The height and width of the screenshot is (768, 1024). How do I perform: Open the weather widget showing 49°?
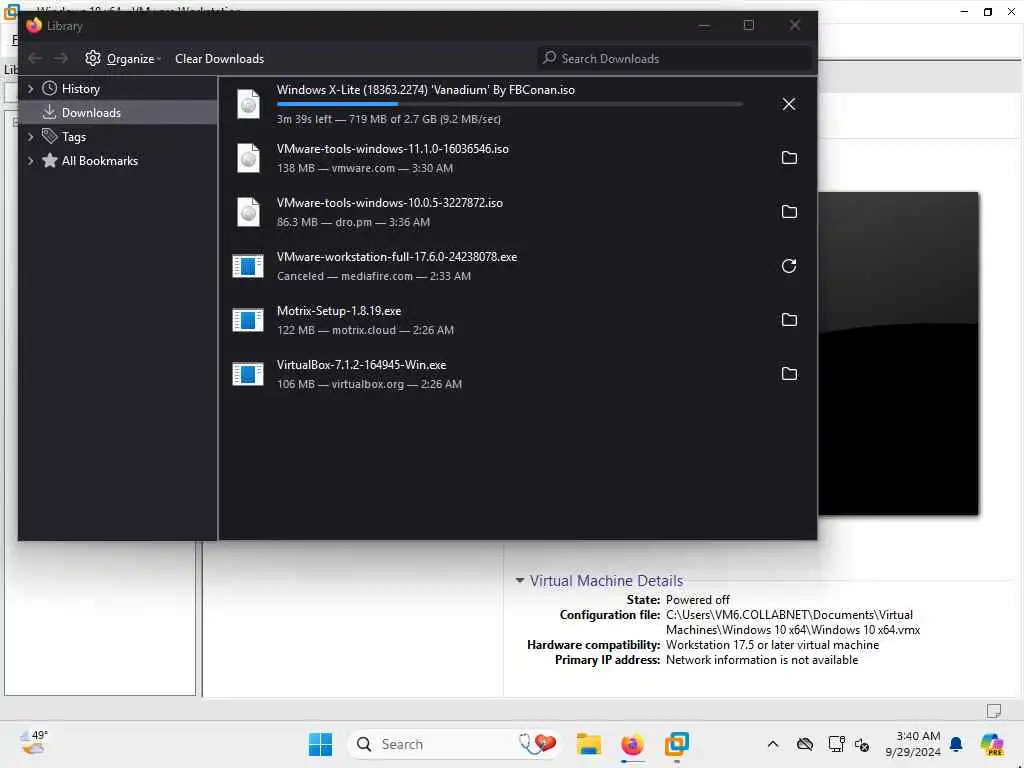(35, 743)
